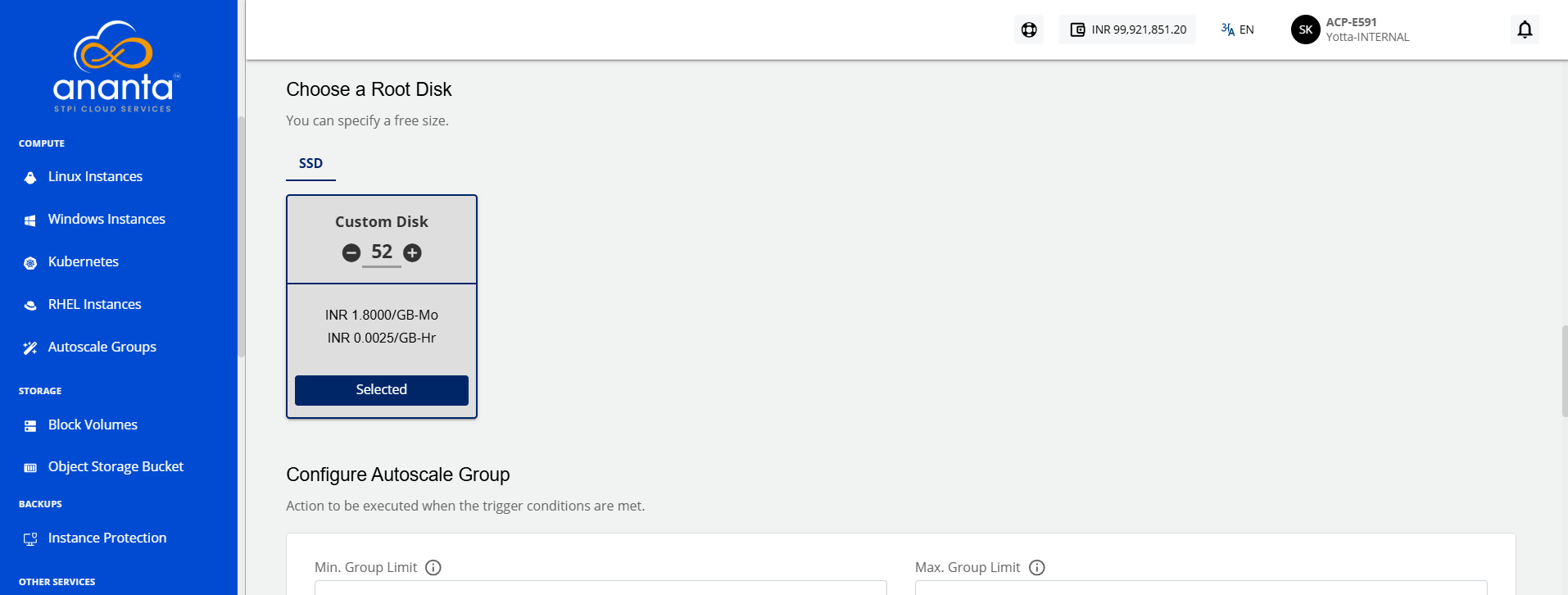This screenshot has height=595, width=1568.
Task: Click the Kubernetes wheel icon
Action: 30,262
